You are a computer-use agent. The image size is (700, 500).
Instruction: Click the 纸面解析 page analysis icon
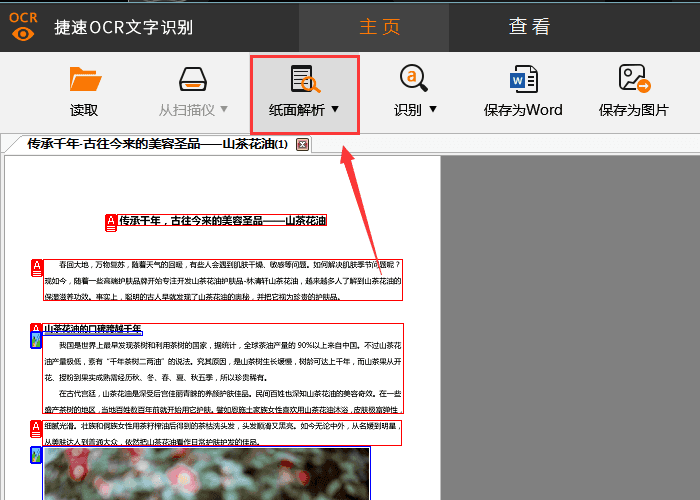305,79
